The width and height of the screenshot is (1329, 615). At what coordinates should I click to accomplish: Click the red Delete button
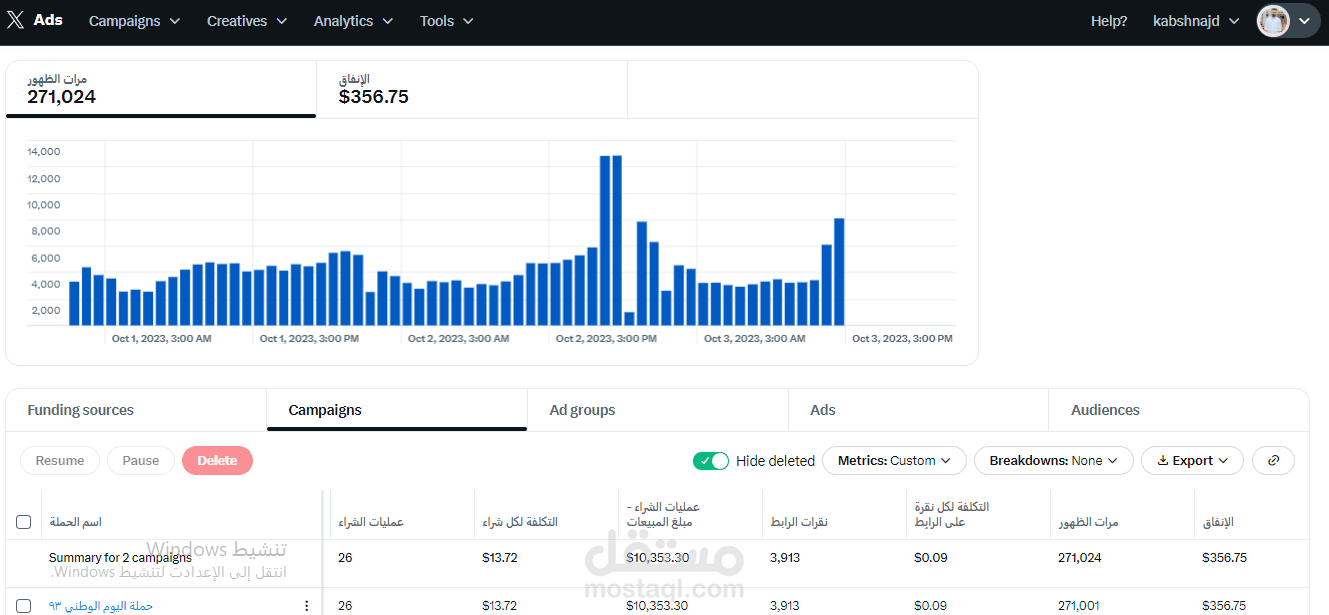[x=217, y=460]
